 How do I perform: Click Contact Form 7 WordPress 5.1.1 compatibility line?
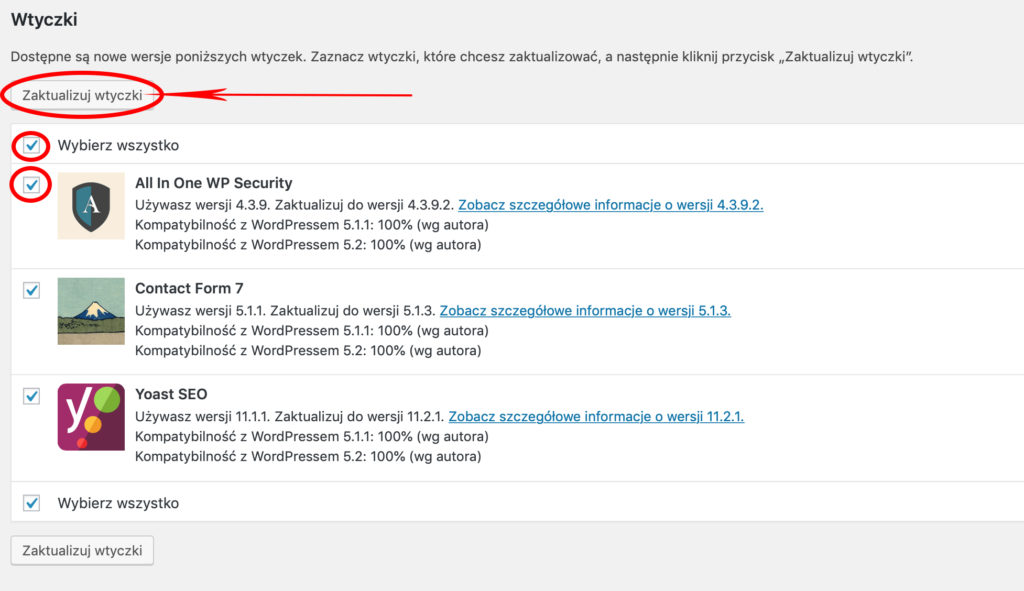[312, 331]
